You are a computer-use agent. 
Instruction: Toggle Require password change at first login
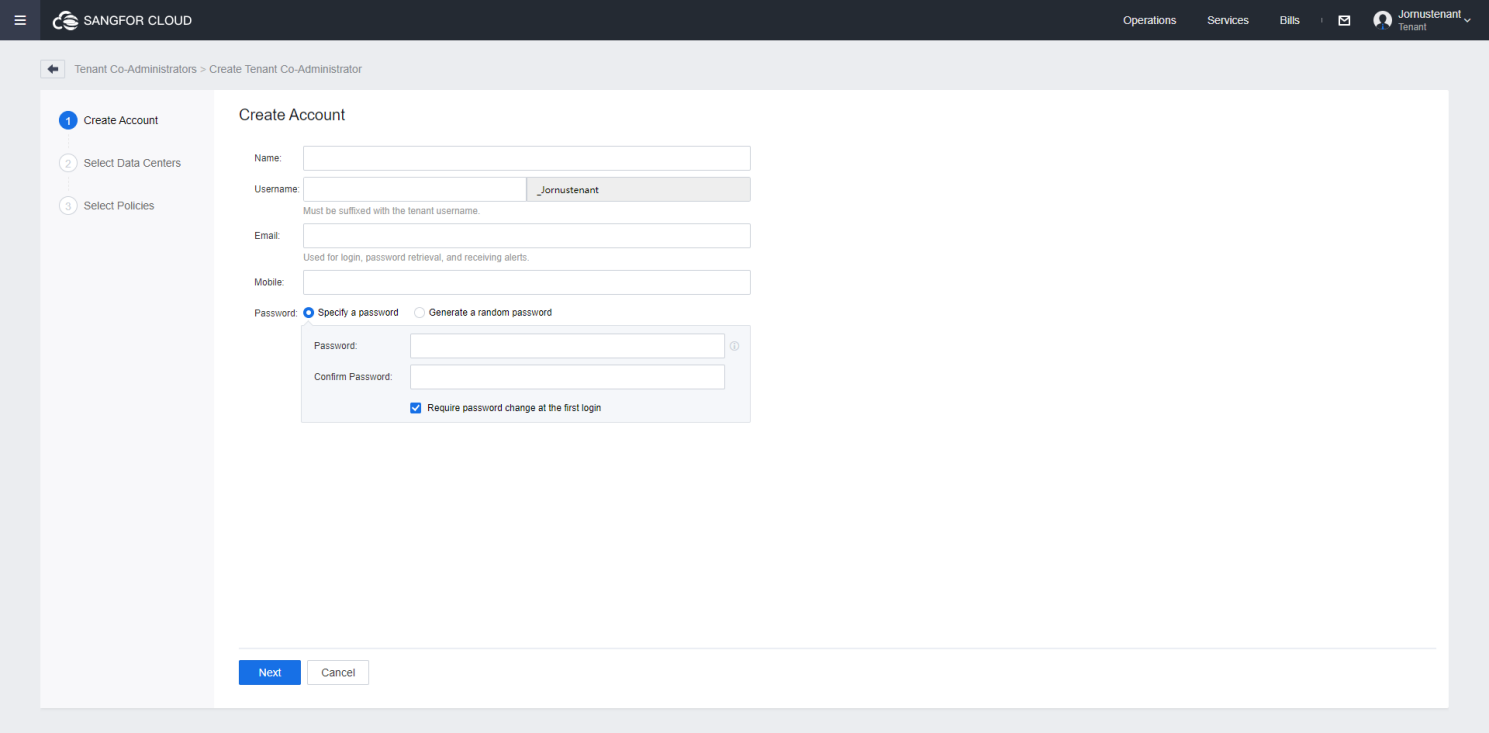(416, 408)
